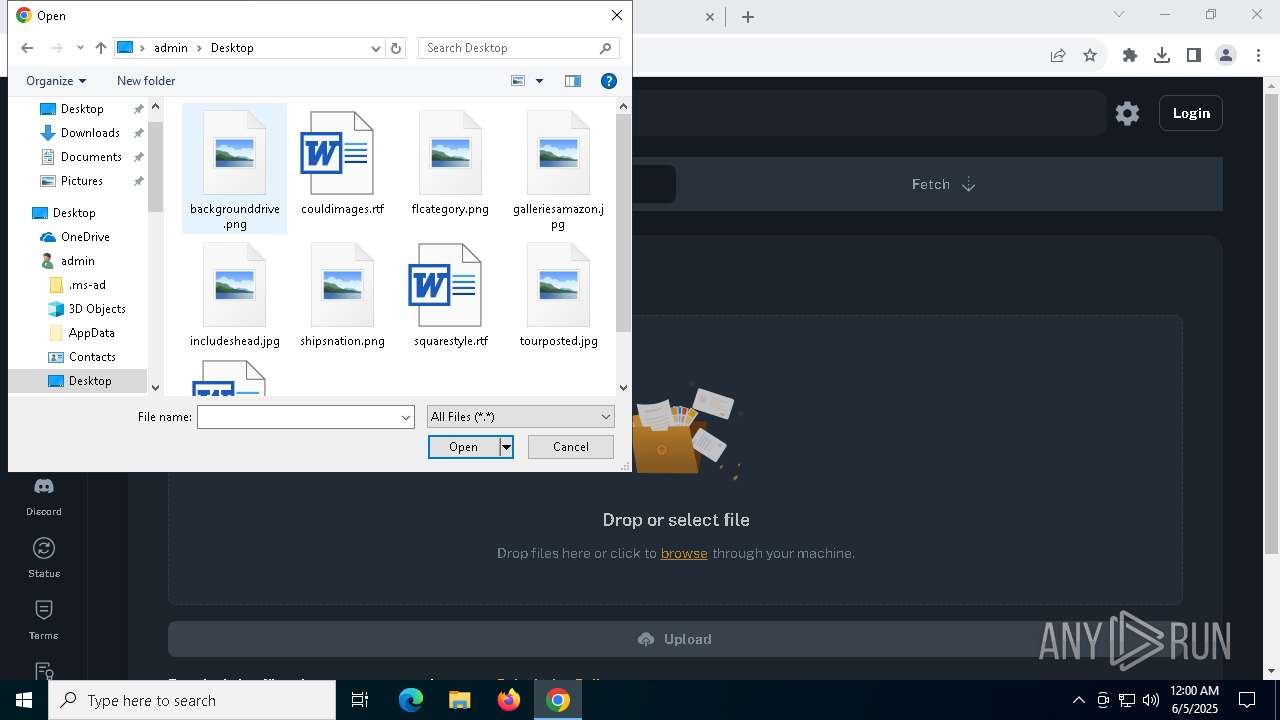Viewport: 1280px width, 720px height.
Task: Click the Login button
Action: 1191,113
